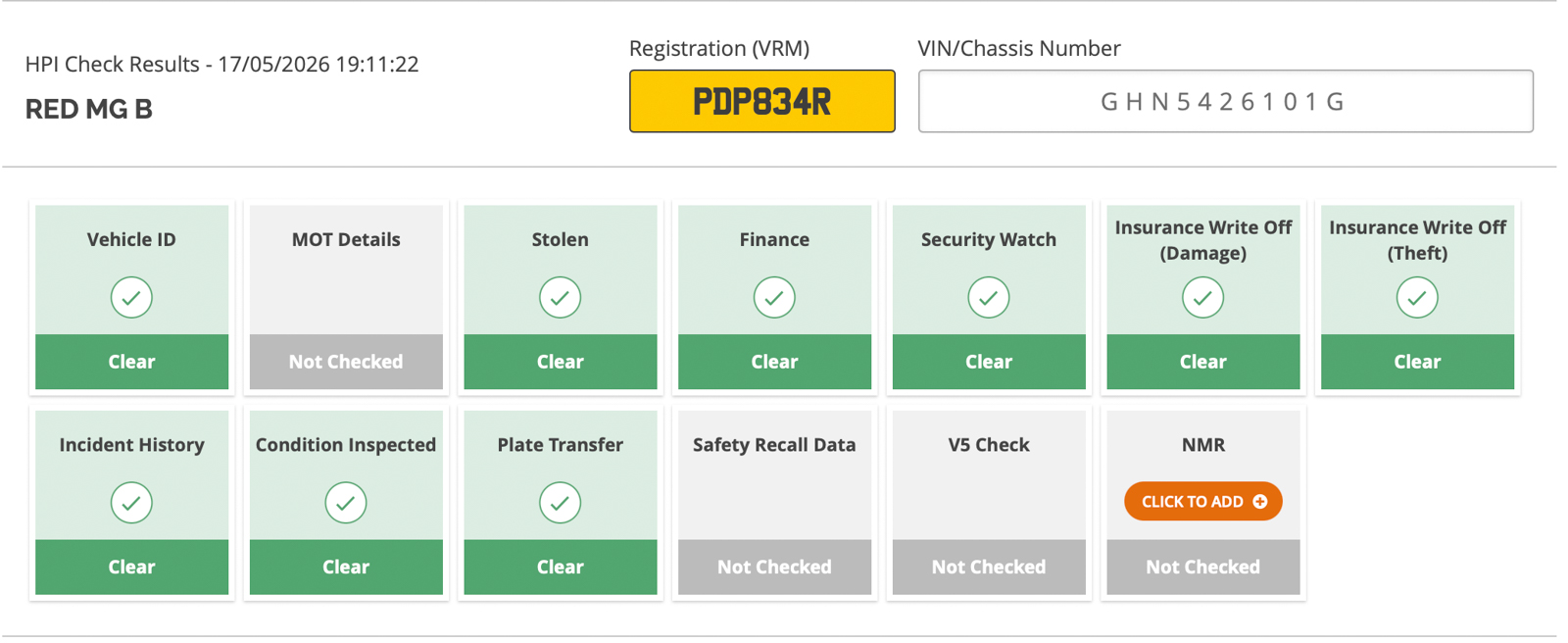Image resolution: width=1568 pixels, height=643 pixels.
Task: Click the Stolen tile checkmark icon
Action: [x=560, y=297]
